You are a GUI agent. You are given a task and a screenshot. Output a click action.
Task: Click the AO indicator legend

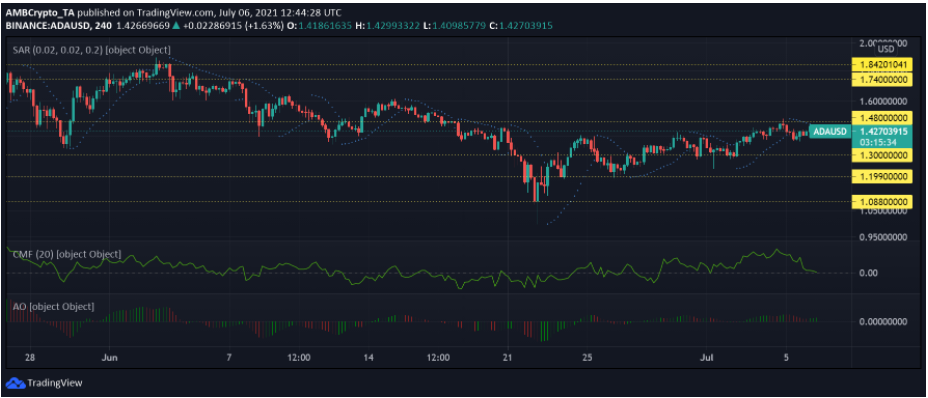coord(53,307)
